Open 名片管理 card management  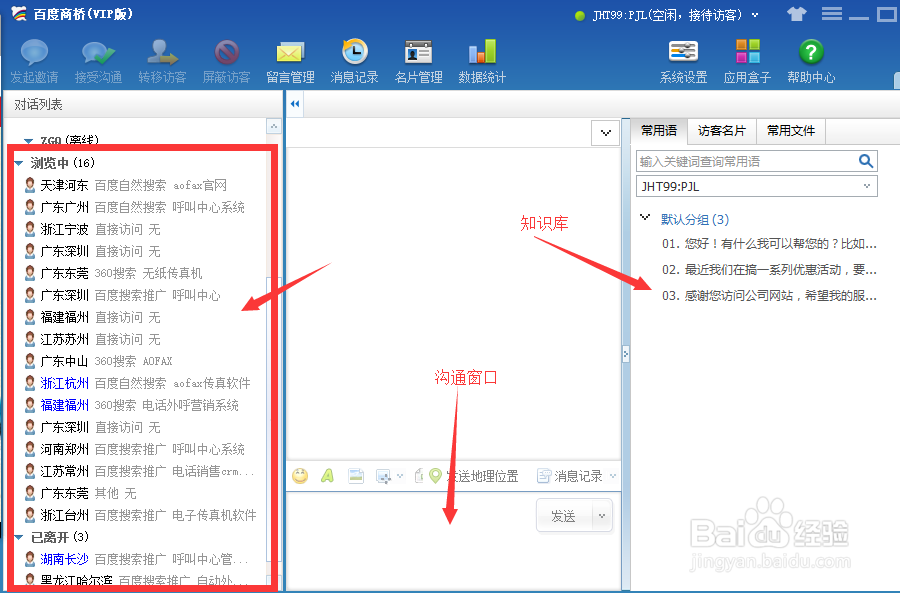(418, 61)
